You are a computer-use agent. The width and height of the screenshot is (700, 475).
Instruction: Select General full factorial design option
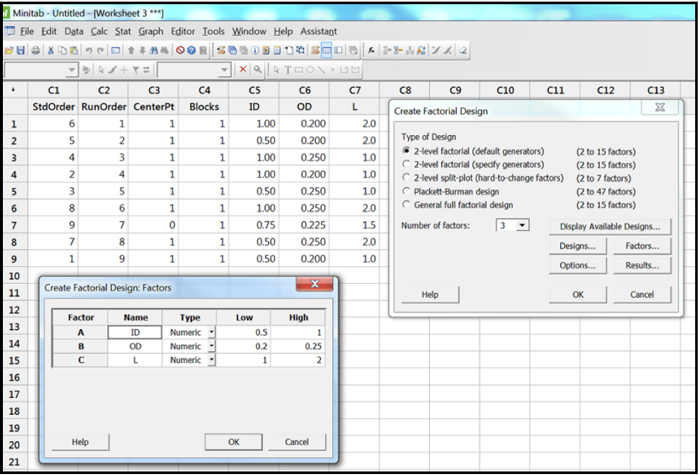tap(406, 204)
